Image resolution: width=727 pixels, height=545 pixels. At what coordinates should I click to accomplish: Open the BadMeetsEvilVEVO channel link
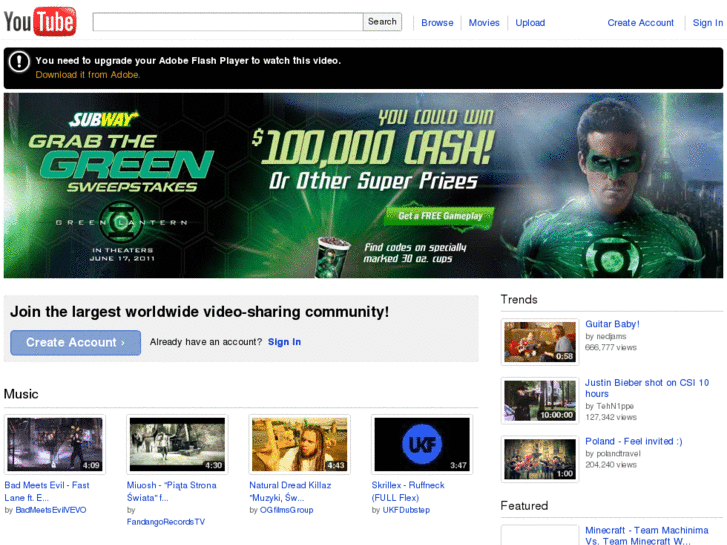point(51,510)
